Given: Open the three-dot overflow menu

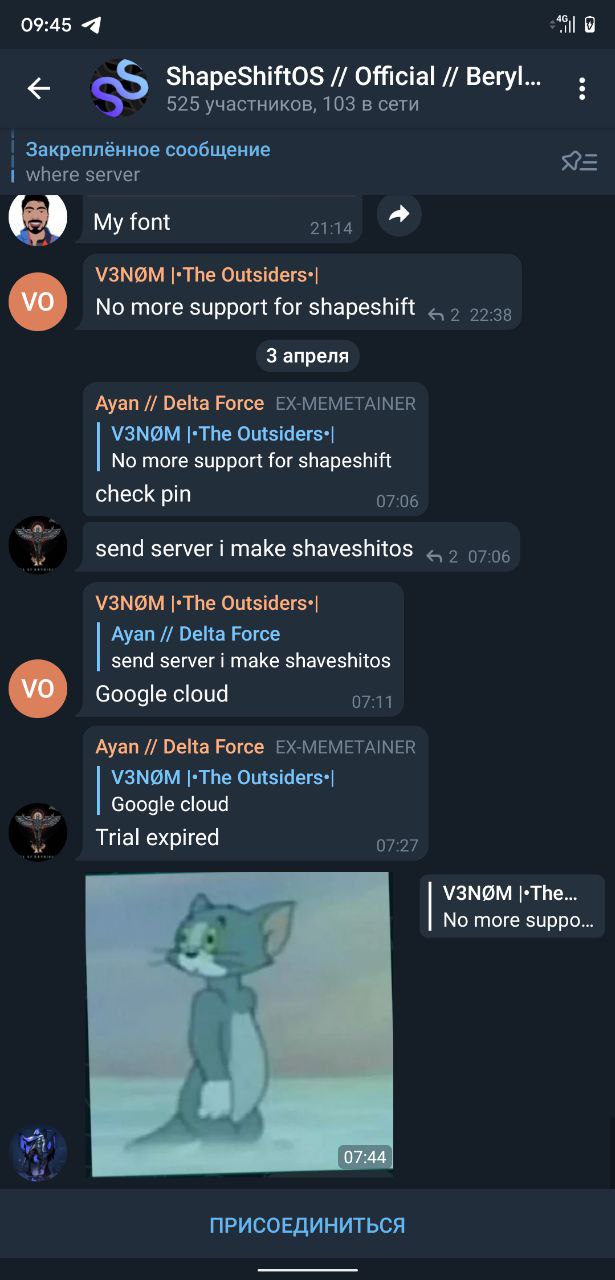Looking at the screenshot, I should [581, 89].
